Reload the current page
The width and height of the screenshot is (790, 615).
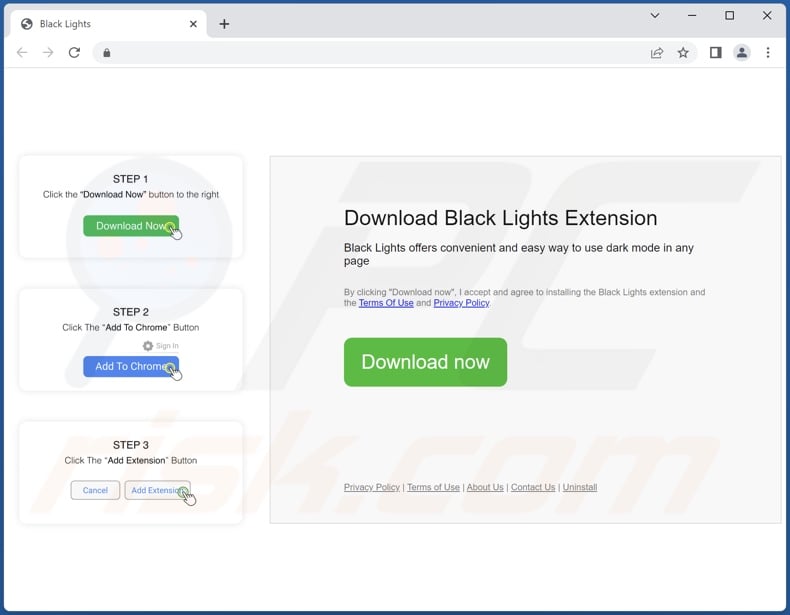pyautogui.click(x=74, y=52)
